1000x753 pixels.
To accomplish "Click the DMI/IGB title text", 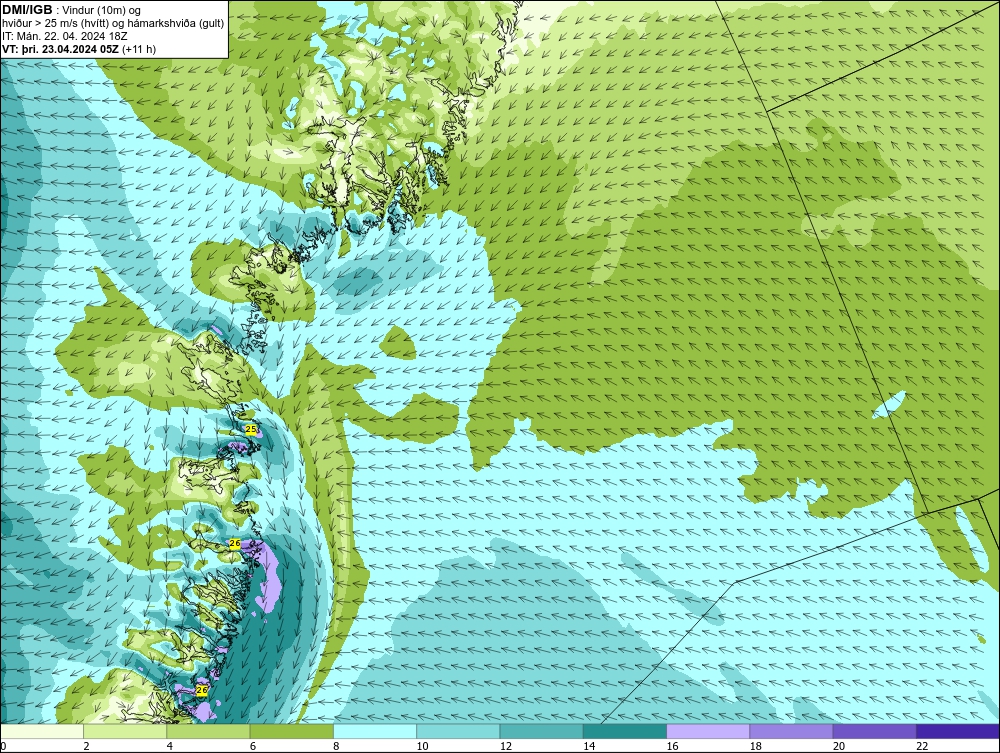I will pos(27,10).
